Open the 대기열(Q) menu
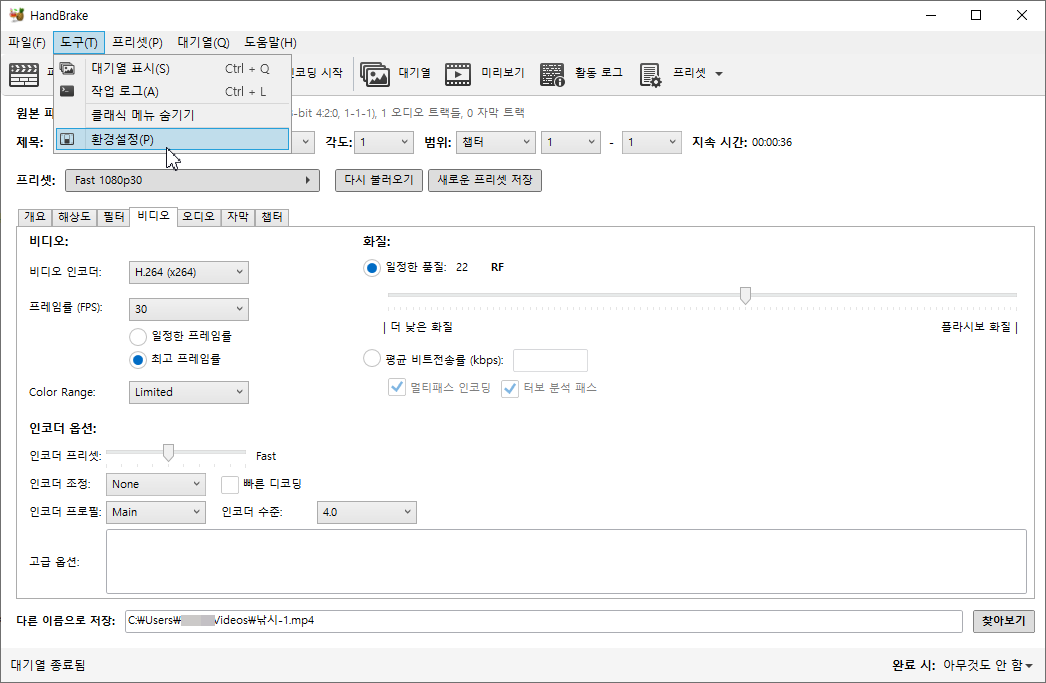Screen dimensions: 1046x683 pyautogui.click(x=203, y=43)
